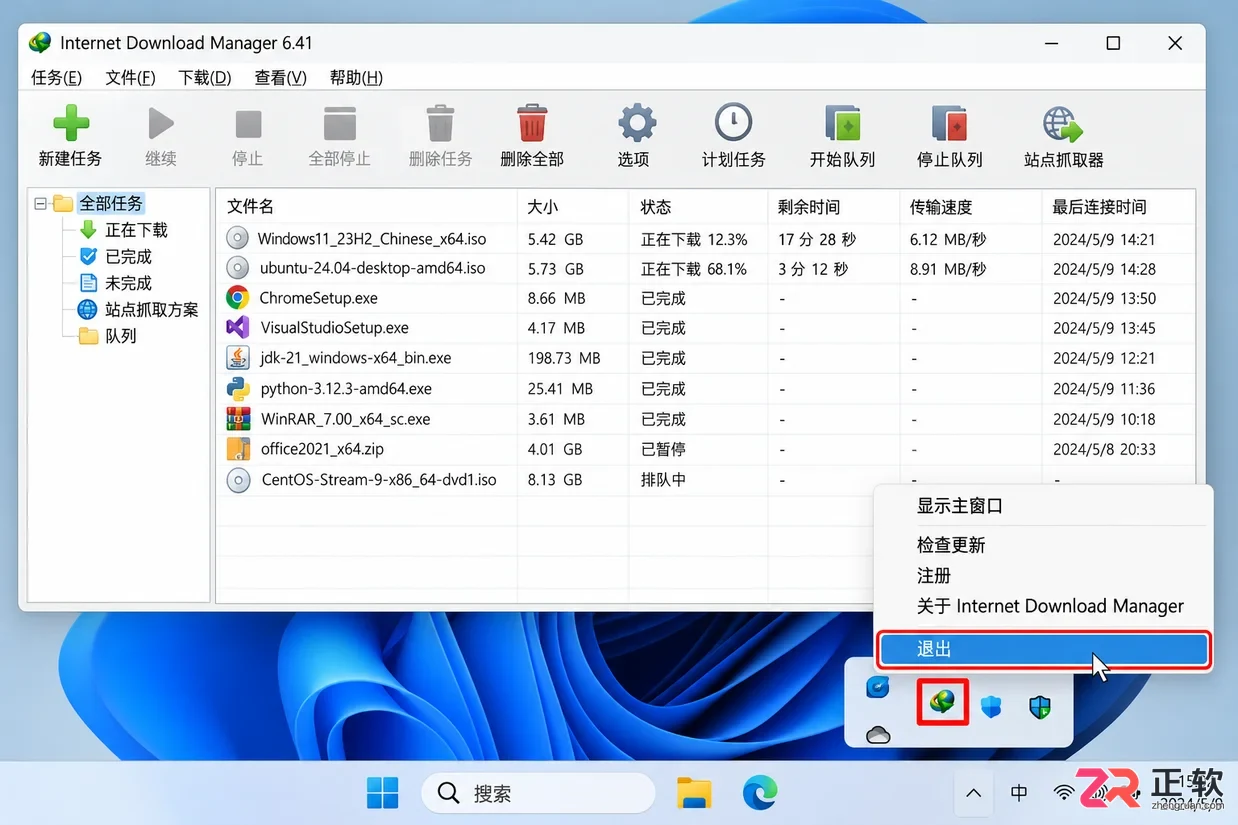1238x825 pixels.
Task: Click the Windows11 ISO disc icon
Action: click(237, 238)
